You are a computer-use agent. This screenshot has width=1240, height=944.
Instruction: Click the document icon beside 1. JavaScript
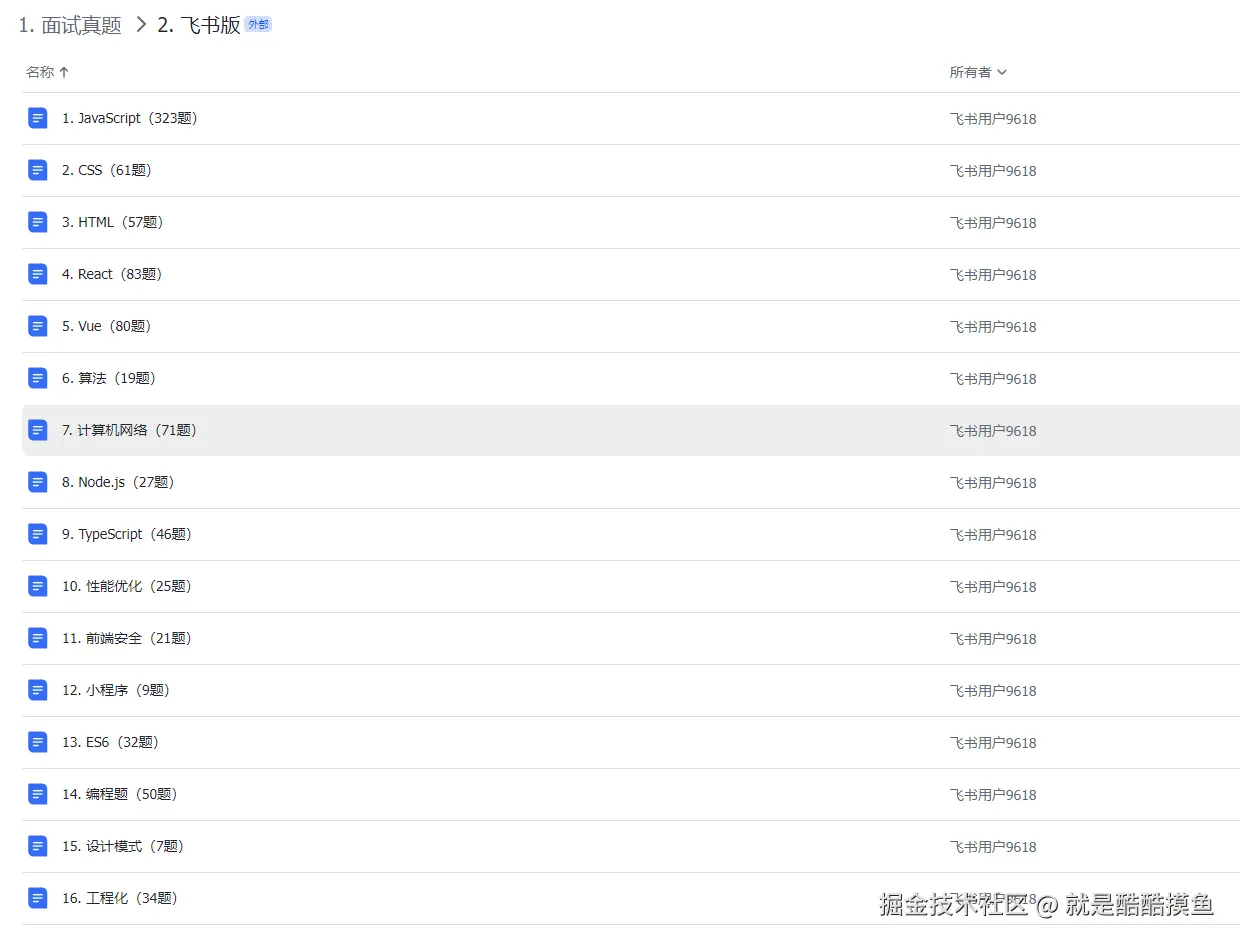37,118
